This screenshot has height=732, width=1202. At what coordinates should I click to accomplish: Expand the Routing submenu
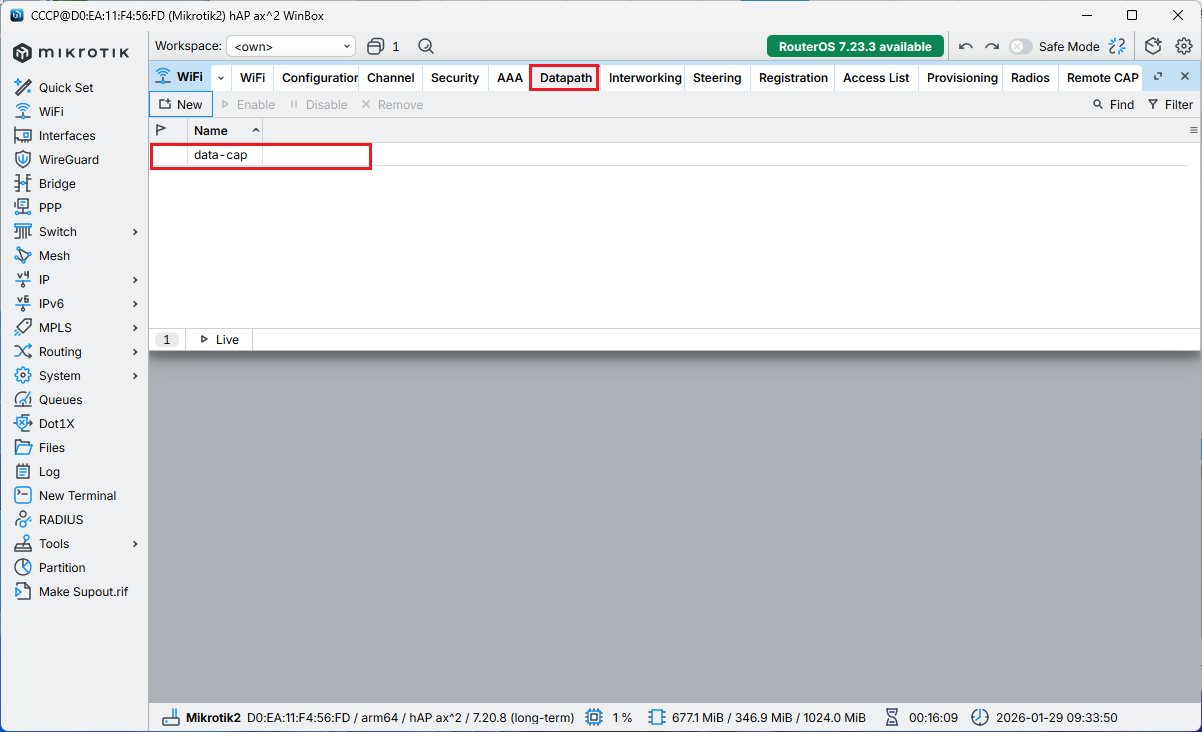pyautogui.click(x=135, y=351)
